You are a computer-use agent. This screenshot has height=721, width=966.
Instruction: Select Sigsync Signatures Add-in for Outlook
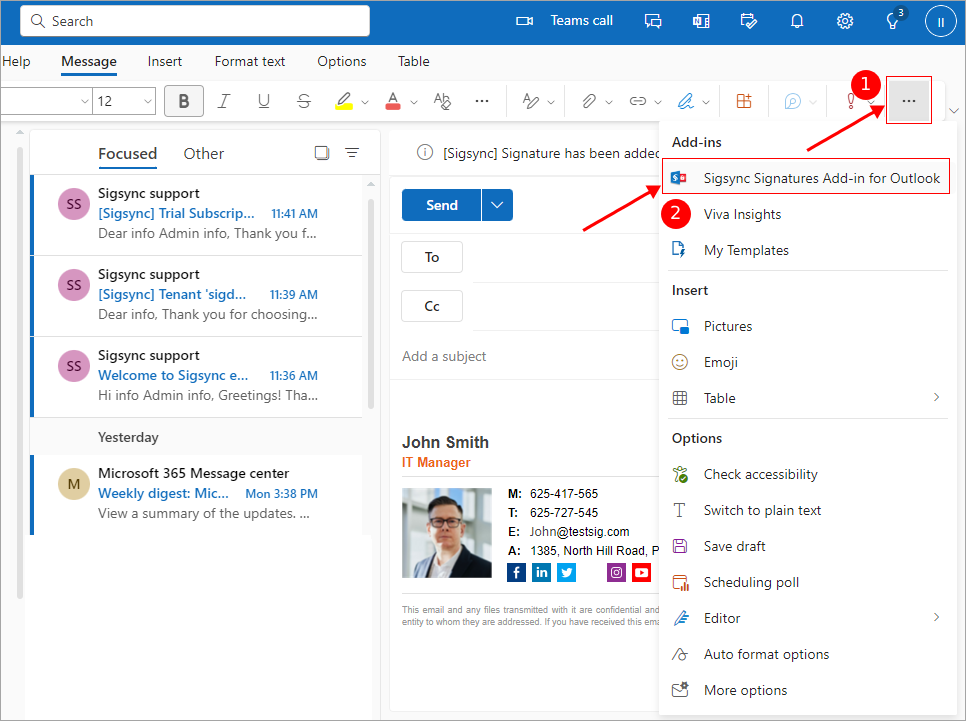coord(806,178)
